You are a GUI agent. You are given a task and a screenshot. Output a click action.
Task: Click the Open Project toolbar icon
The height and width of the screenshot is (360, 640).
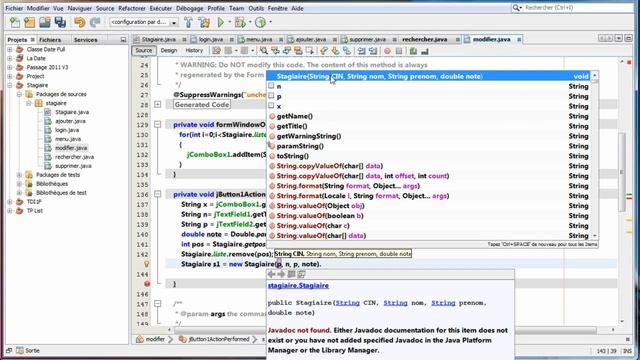(45, 22)
